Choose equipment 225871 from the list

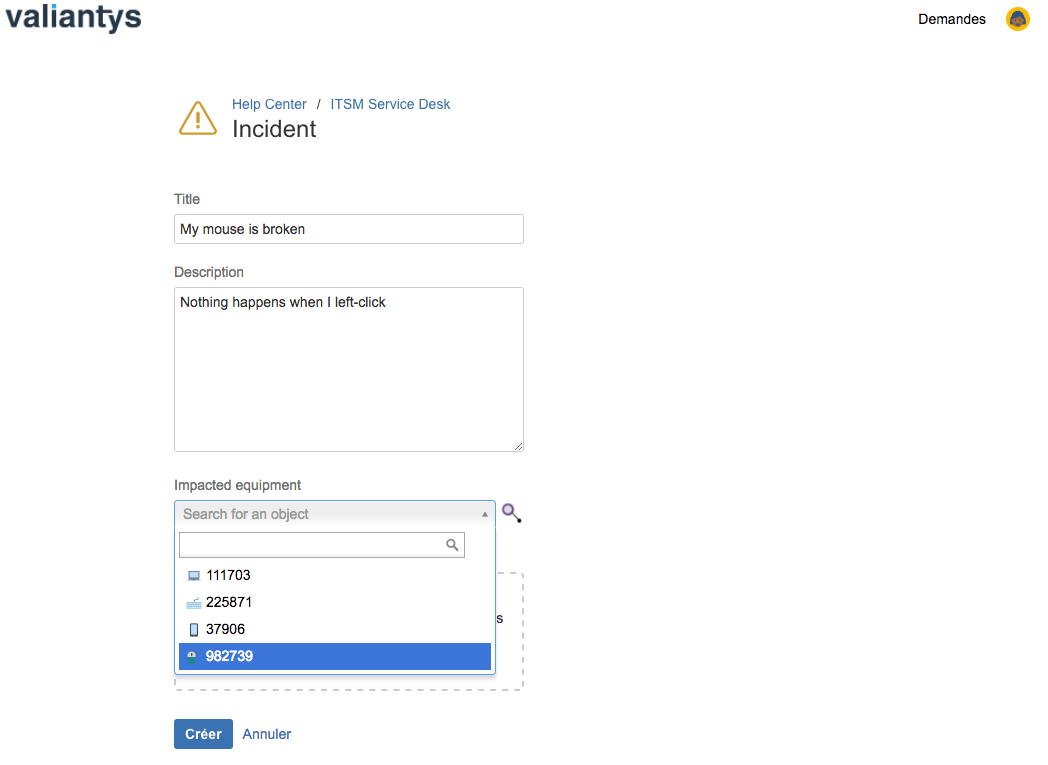tap(335, 602)
